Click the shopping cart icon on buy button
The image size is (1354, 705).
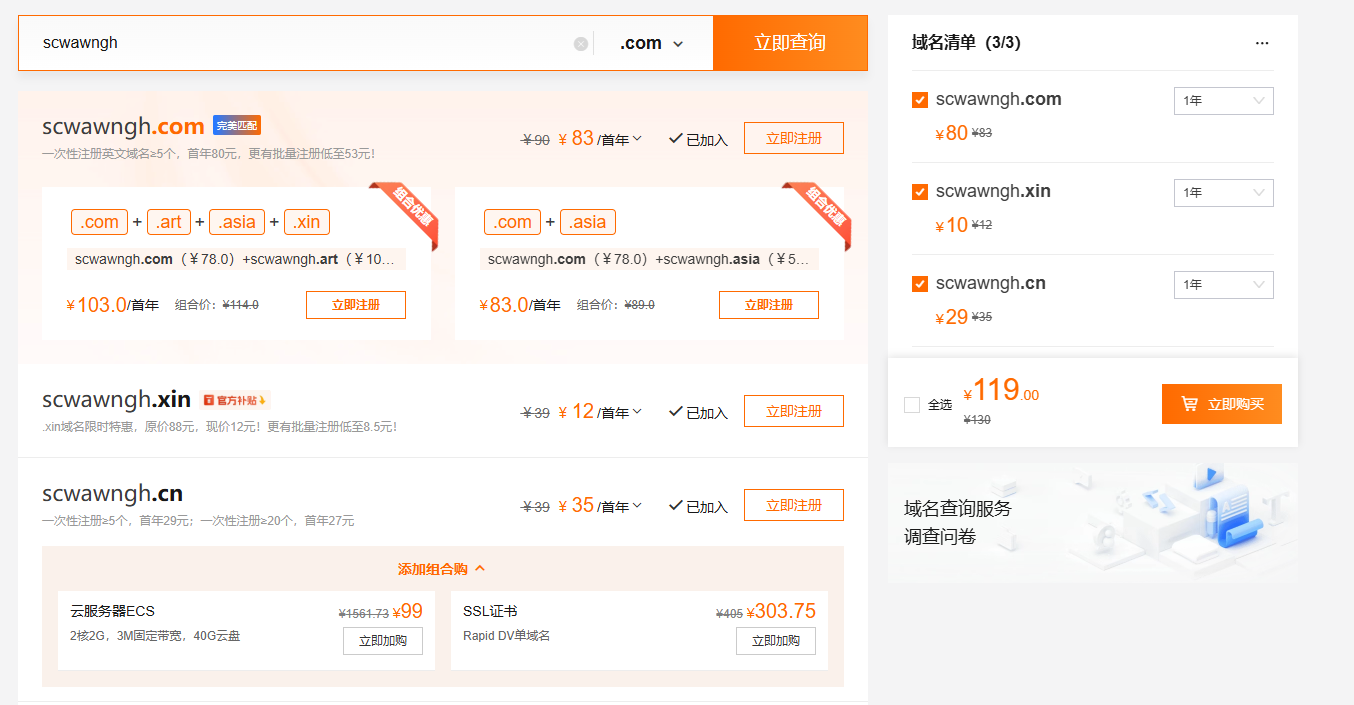coord(1189,404)
